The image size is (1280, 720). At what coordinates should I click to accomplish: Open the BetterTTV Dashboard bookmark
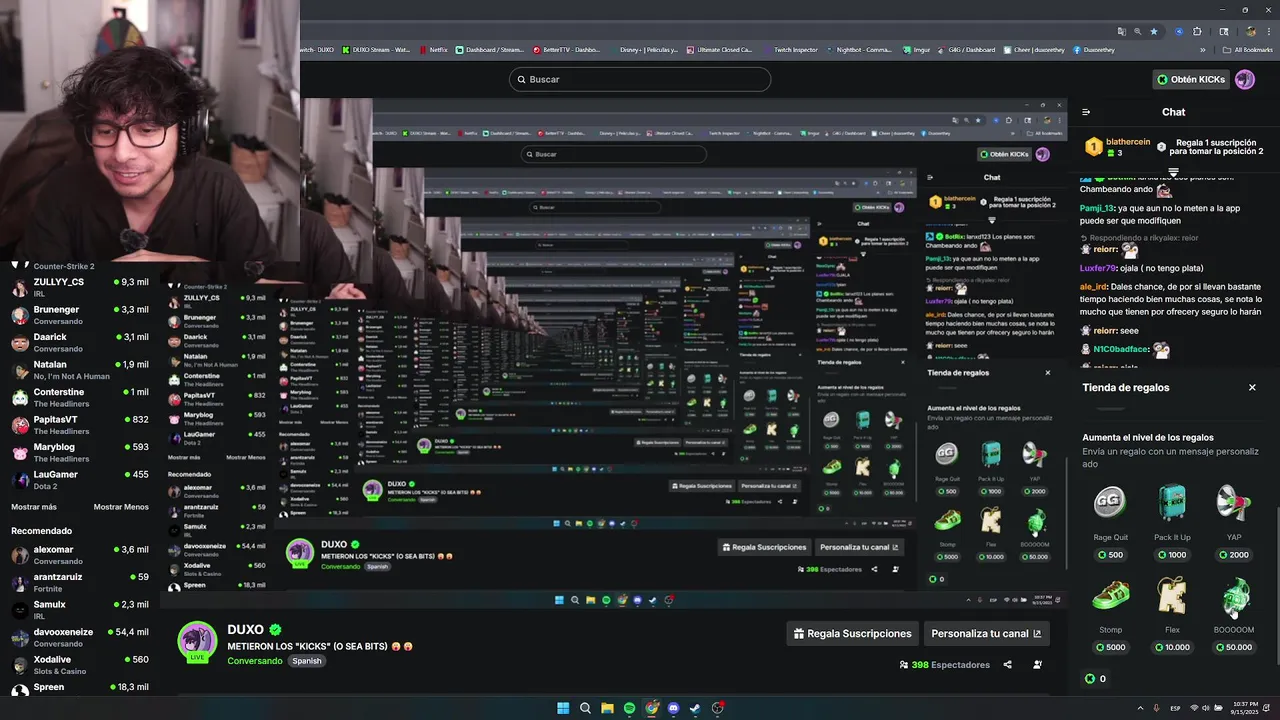coord(565,49)
